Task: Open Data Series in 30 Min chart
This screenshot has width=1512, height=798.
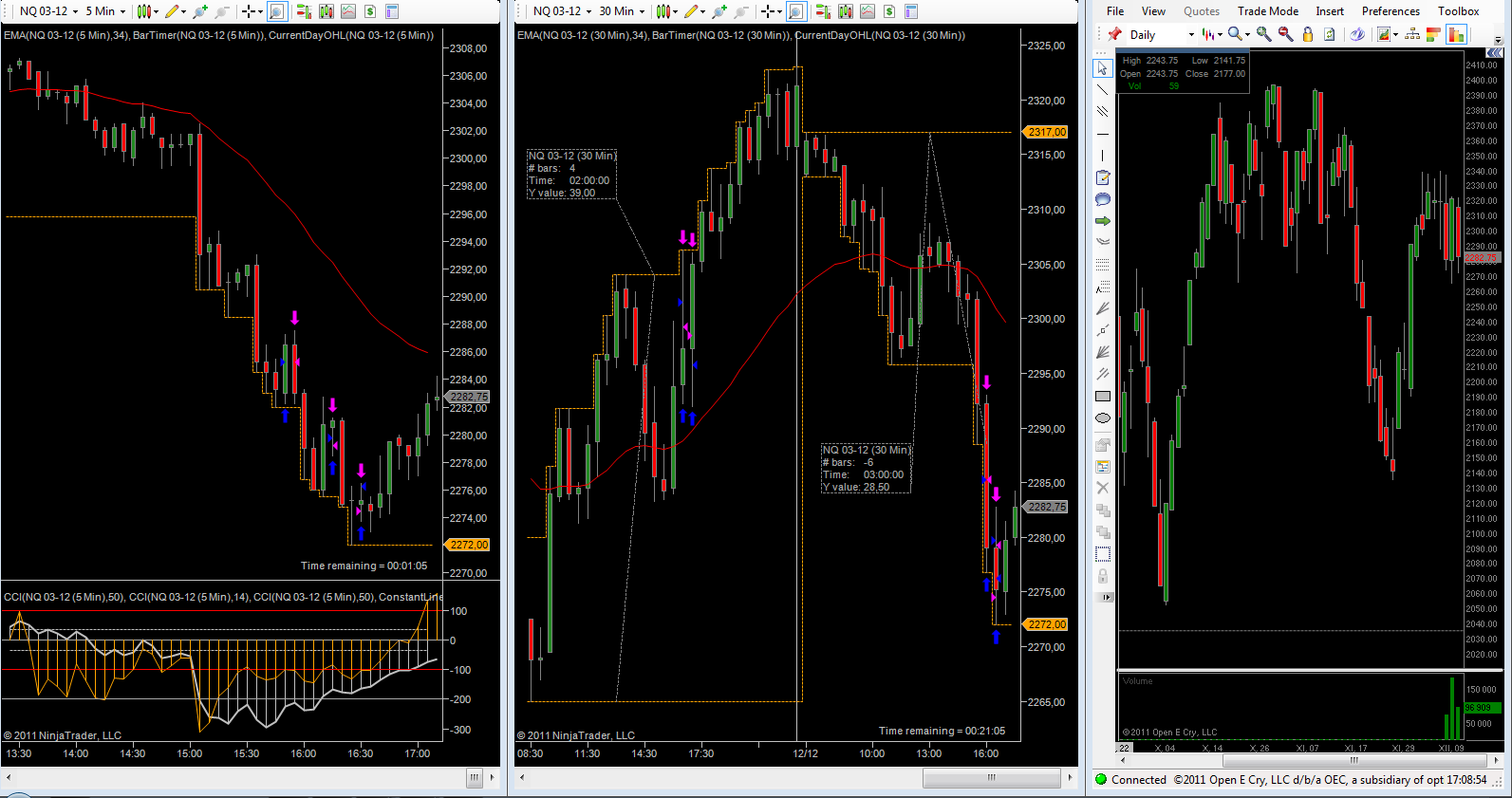Action: [x=846, y=11]
